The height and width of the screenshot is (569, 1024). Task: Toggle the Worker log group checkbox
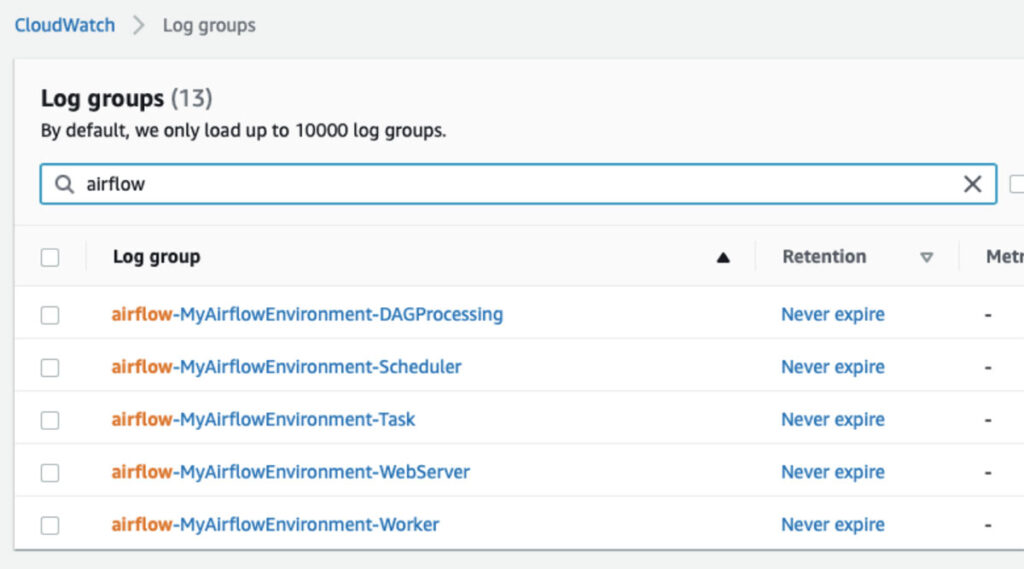tap(50, 525)
